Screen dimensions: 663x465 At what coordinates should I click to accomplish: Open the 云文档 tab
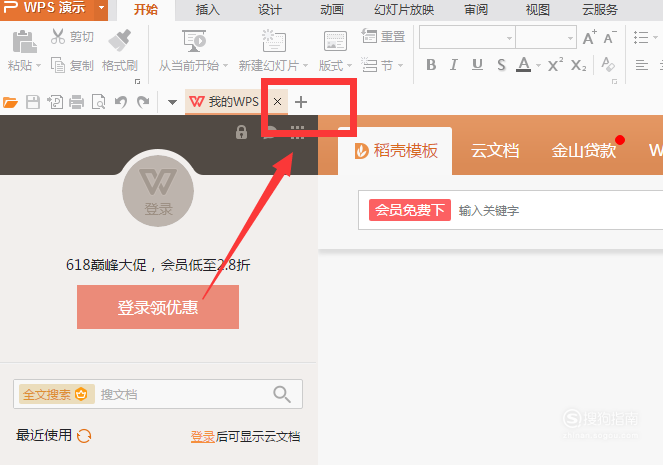(x=495, y=151)
